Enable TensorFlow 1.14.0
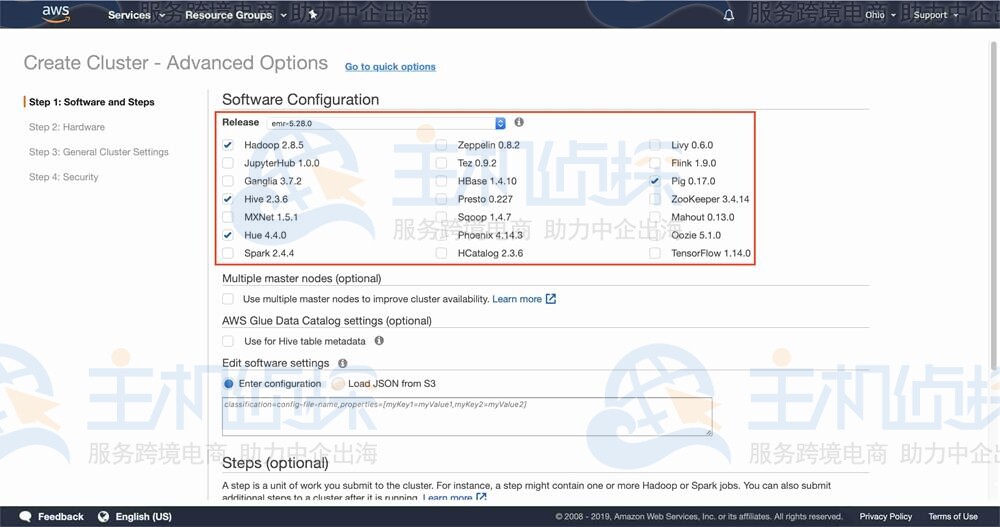The height and width of the screenshot is (527, 1000). 655,253
